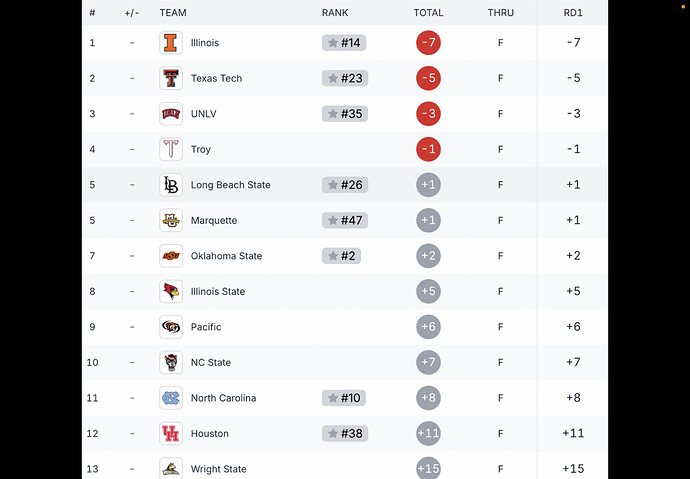Open the Pacific team name link

(x=206, y=327)
